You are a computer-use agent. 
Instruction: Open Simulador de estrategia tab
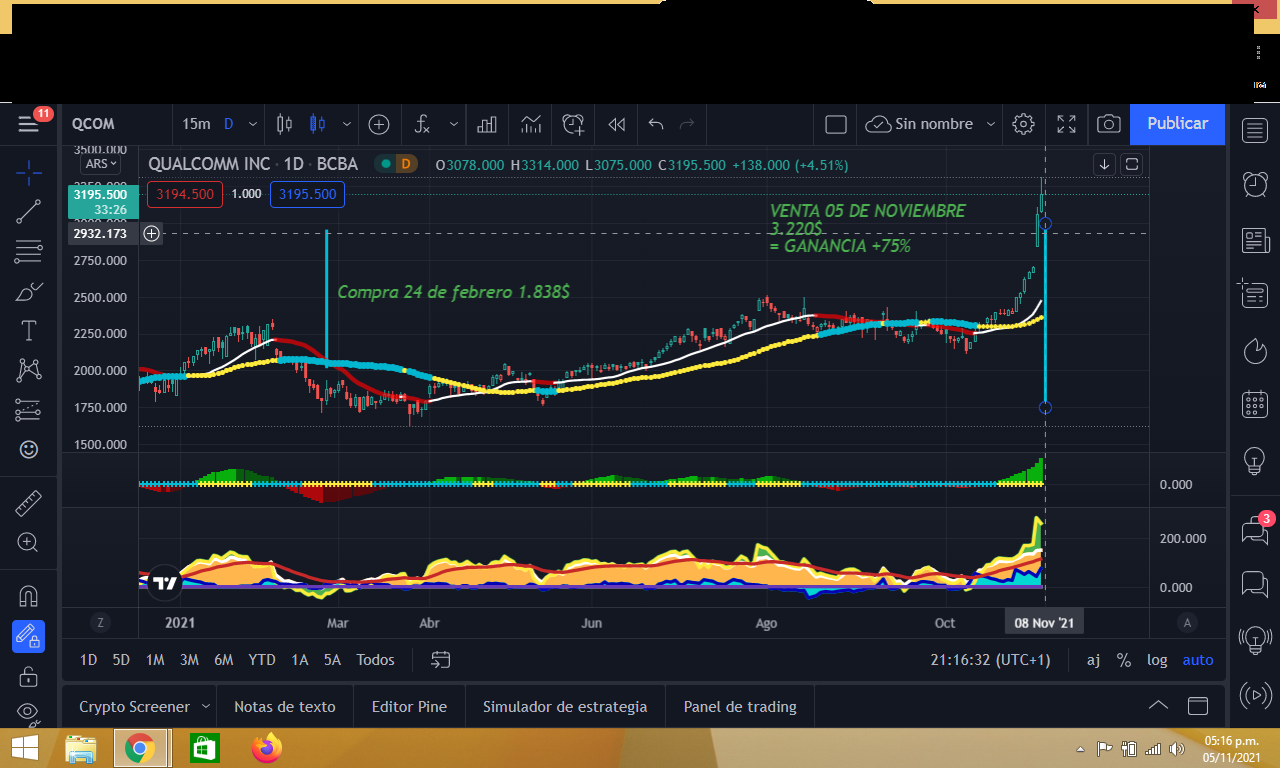point(565,706)
